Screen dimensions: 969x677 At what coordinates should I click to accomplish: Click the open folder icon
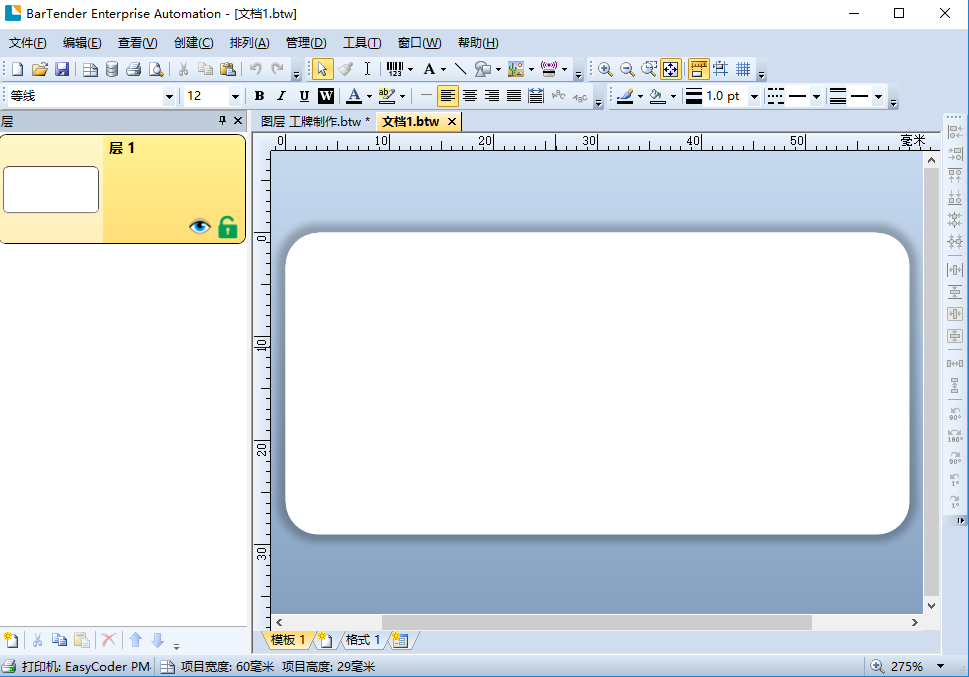tap(40, 69)
